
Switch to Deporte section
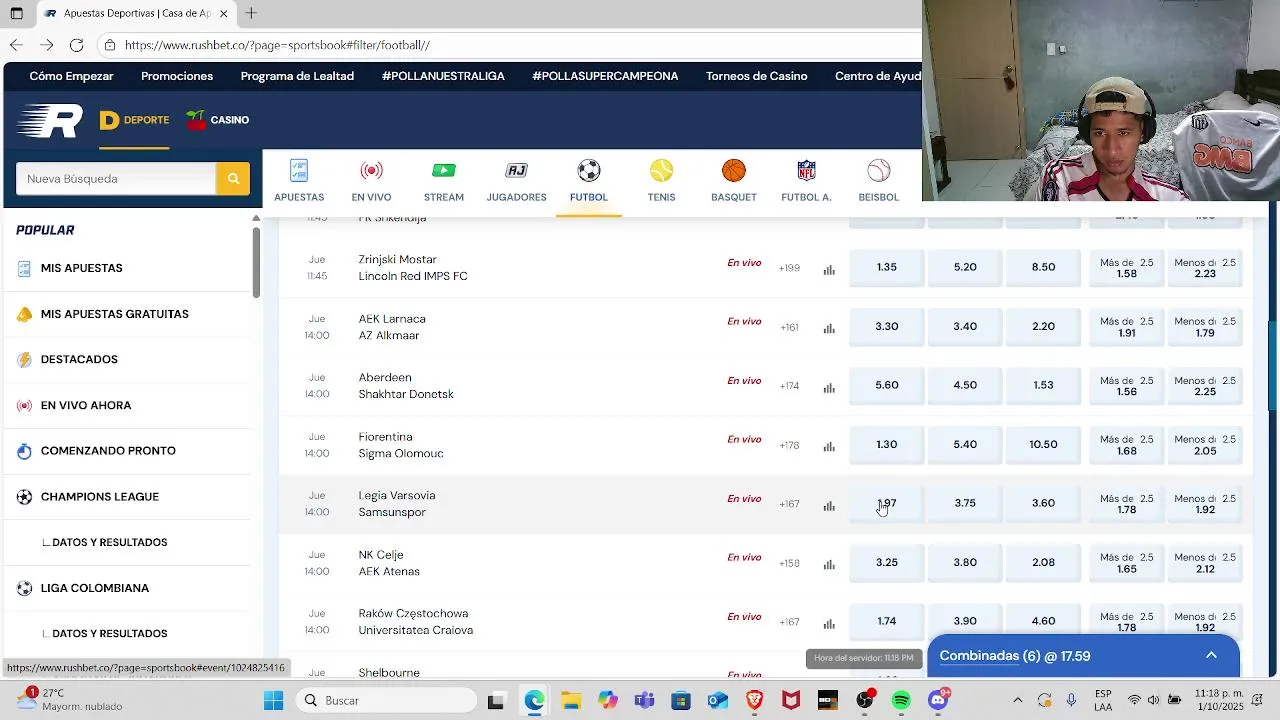(134, 120)
